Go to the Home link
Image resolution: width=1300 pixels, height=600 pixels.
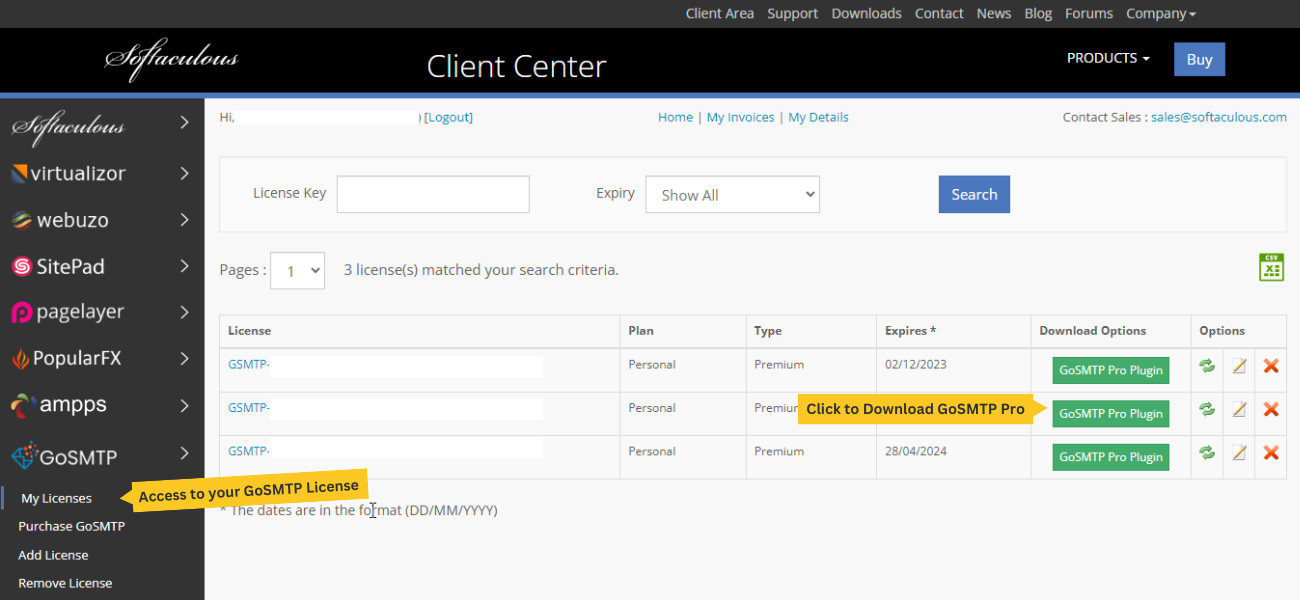pyautogui.click(x=675, y=117)
